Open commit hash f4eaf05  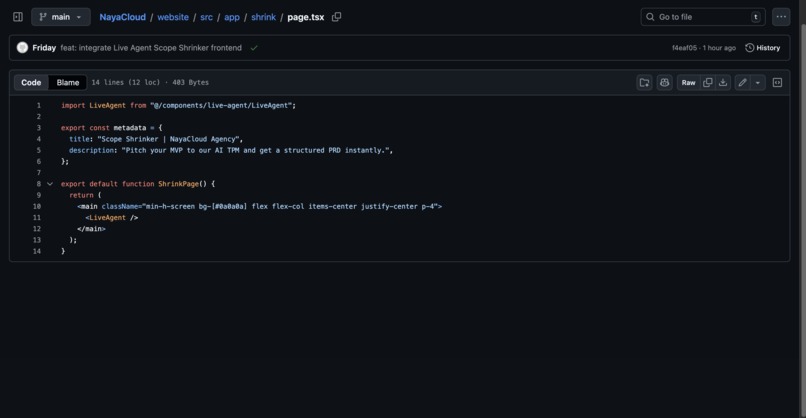(x=684, y=48)
